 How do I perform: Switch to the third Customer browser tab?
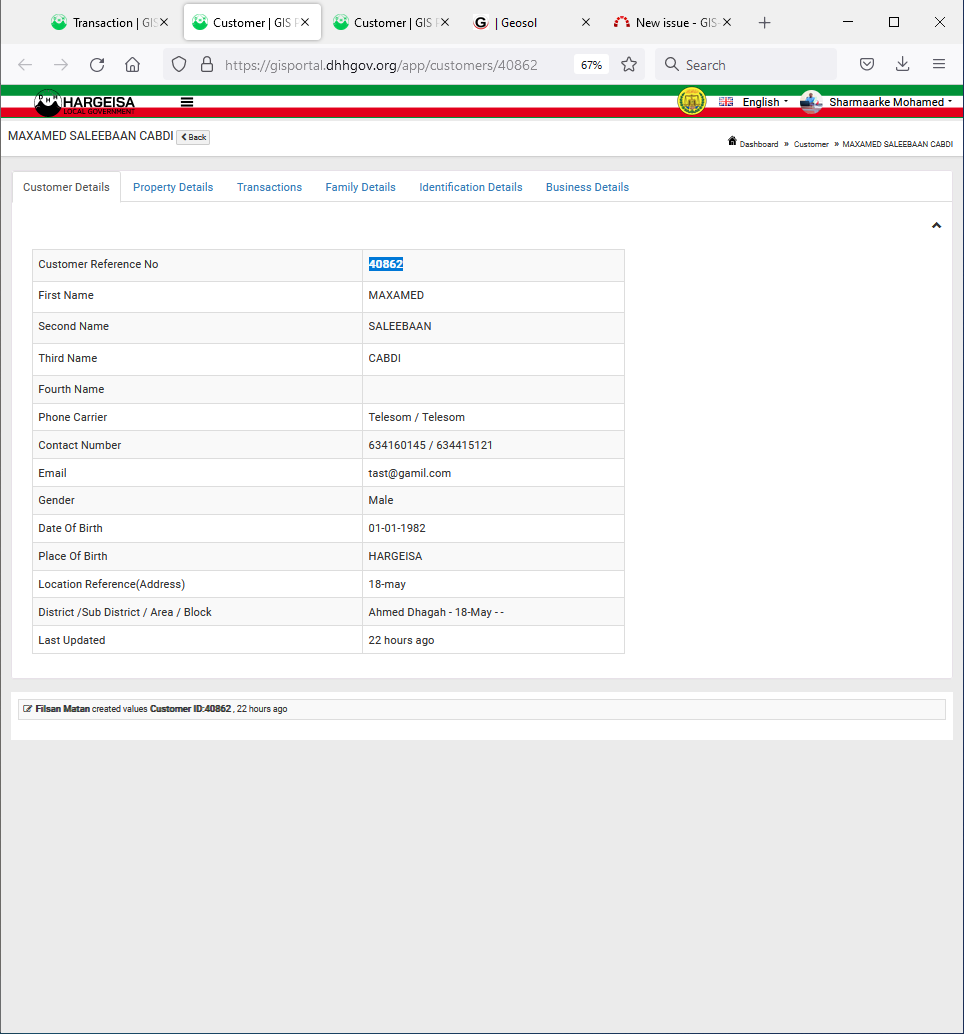(392, 22)
